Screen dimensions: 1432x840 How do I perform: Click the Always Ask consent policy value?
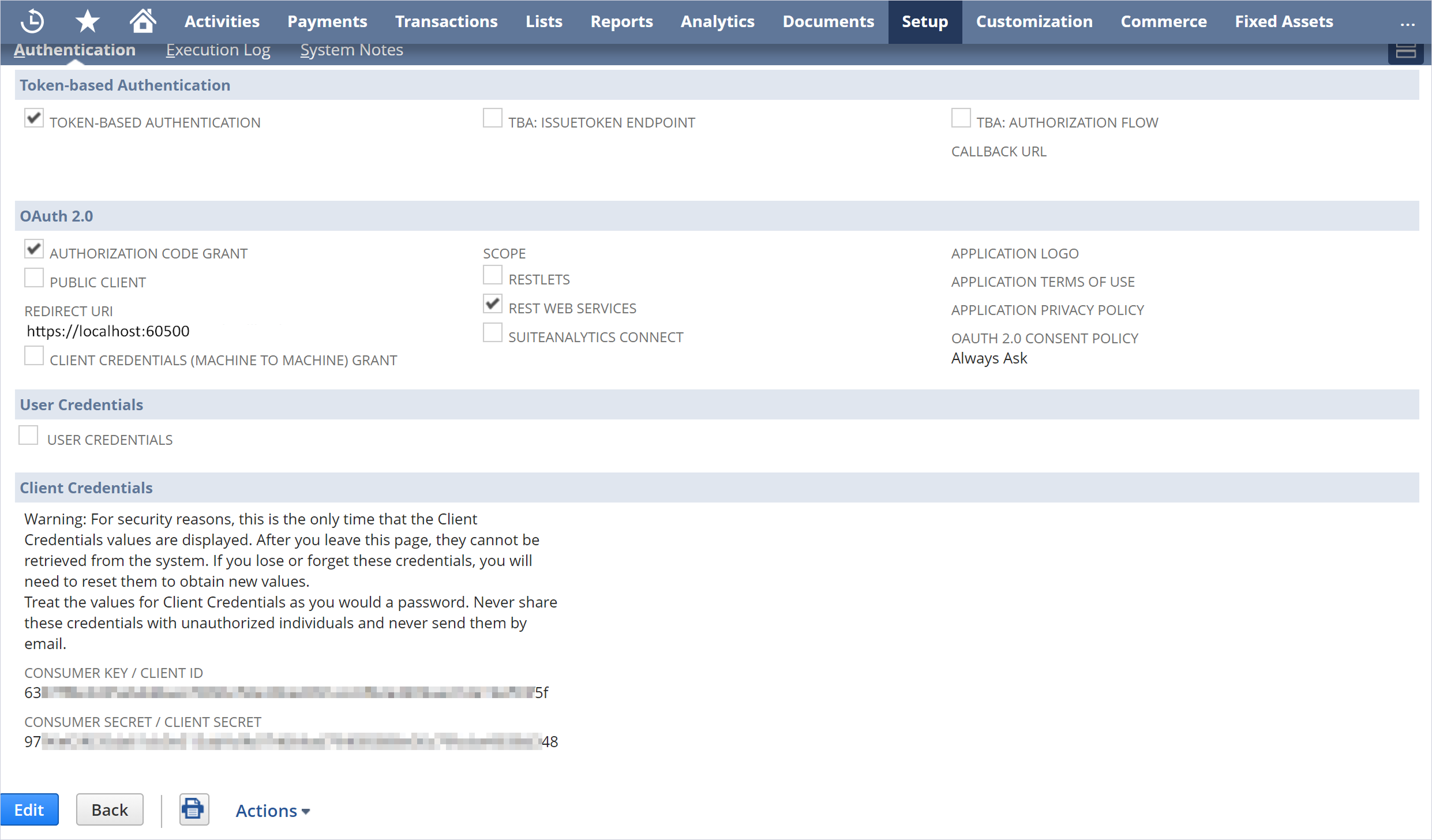(x=989, y=358)
